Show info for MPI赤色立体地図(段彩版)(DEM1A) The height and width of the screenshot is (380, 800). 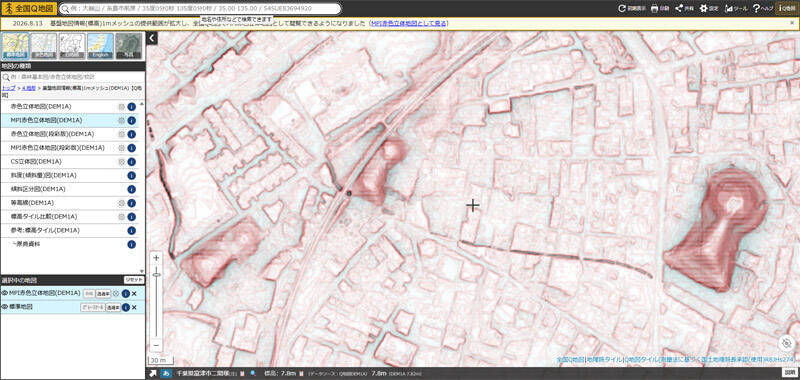pos(132,148)
